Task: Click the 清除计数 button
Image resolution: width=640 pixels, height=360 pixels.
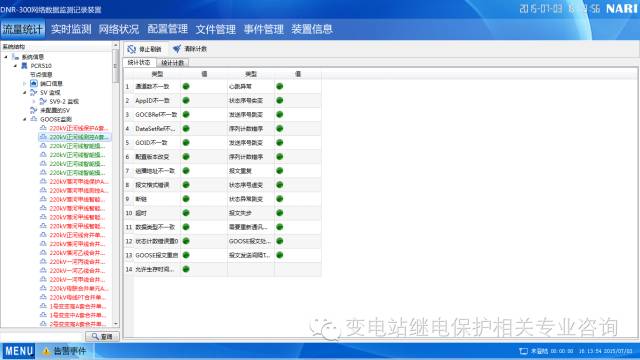Action: point(190,49)
